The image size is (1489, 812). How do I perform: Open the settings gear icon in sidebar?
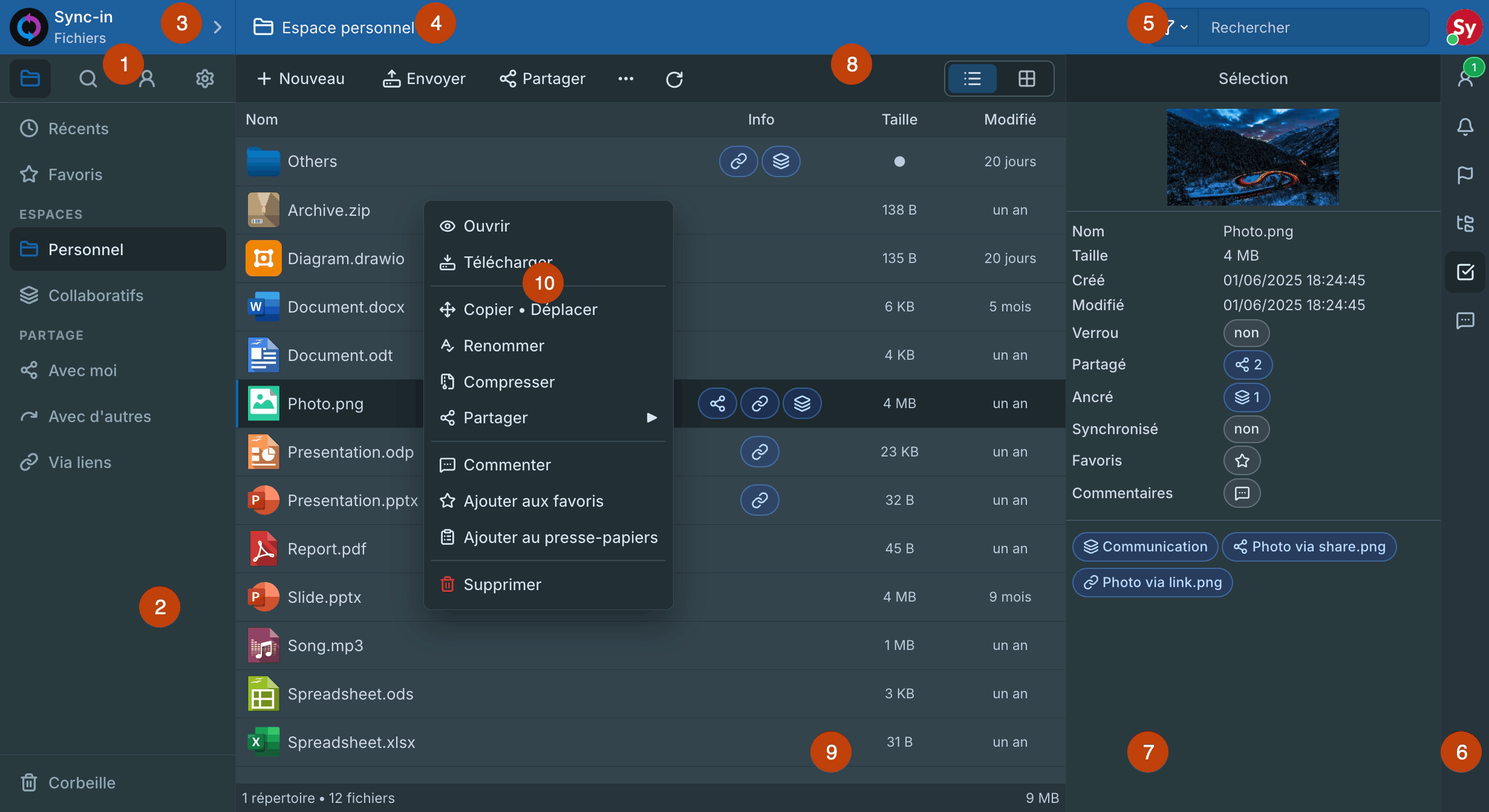click(205, 79)
